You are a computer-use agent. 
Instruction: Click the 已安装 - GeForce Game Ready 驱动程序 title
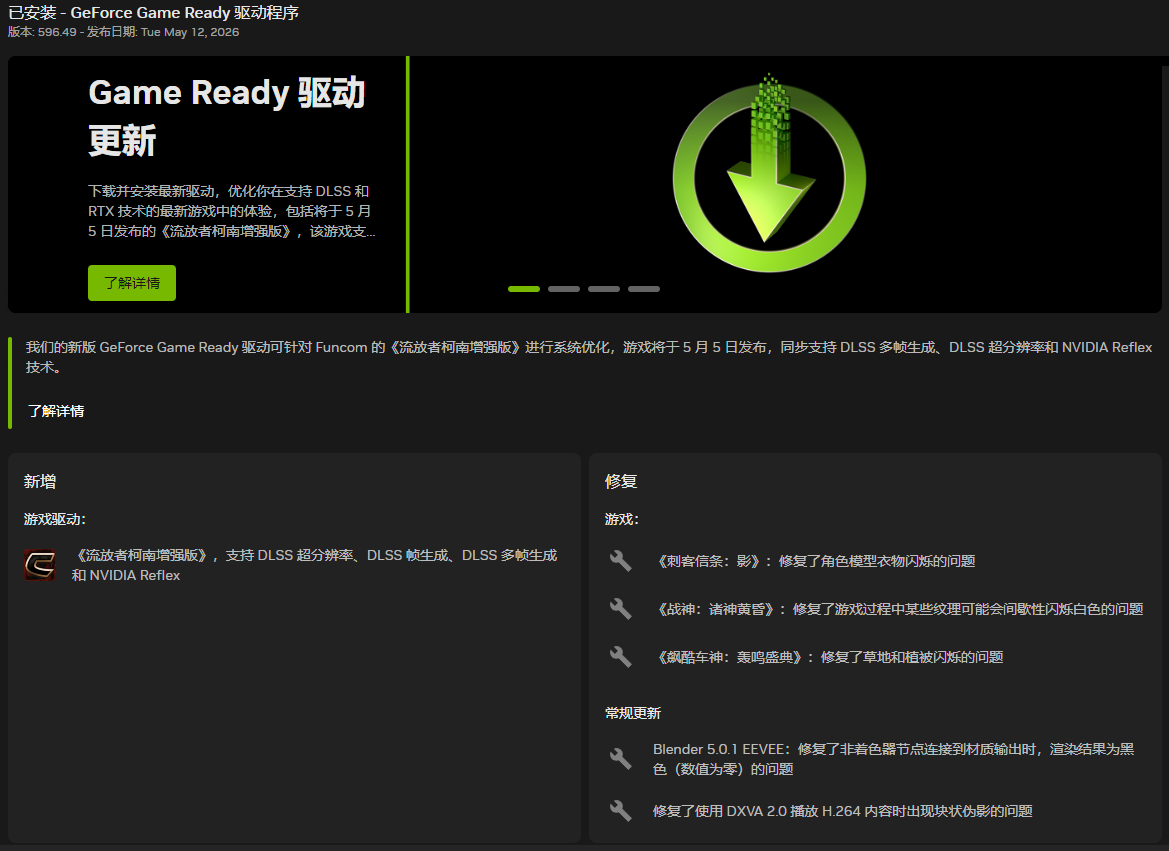tap(154, 13)
